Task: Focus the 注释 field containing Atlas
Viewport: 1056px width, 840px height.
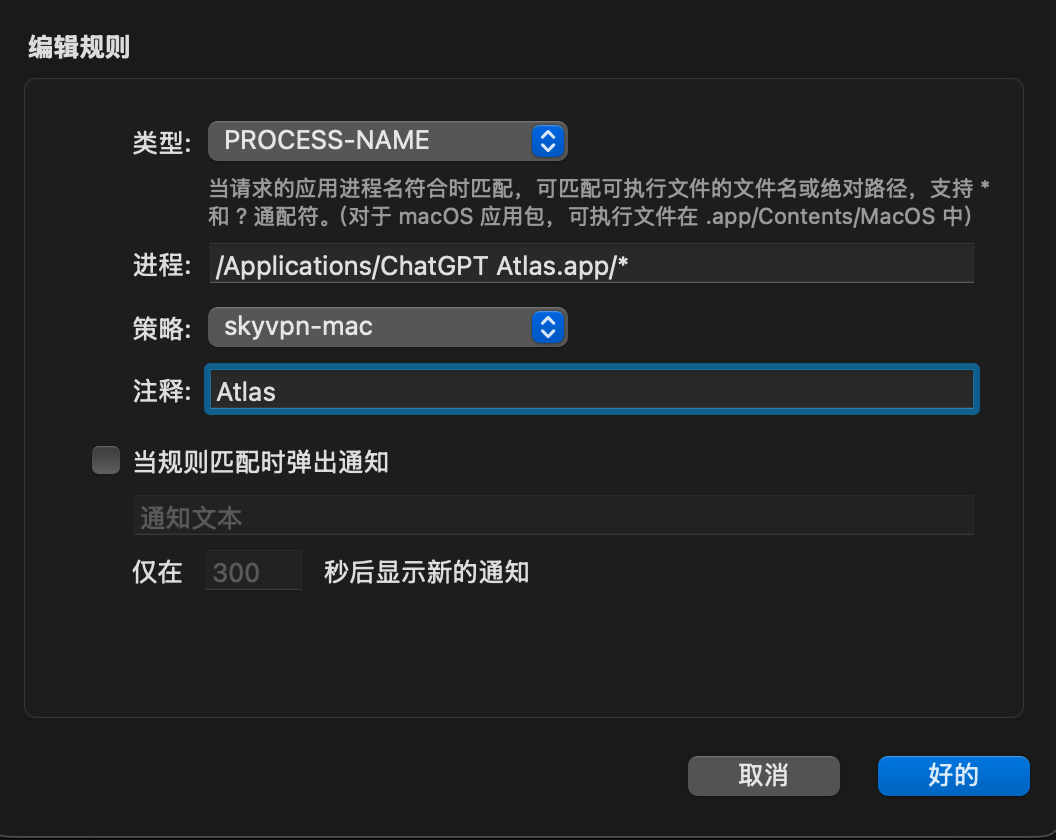Action: (x=590, y=390)
